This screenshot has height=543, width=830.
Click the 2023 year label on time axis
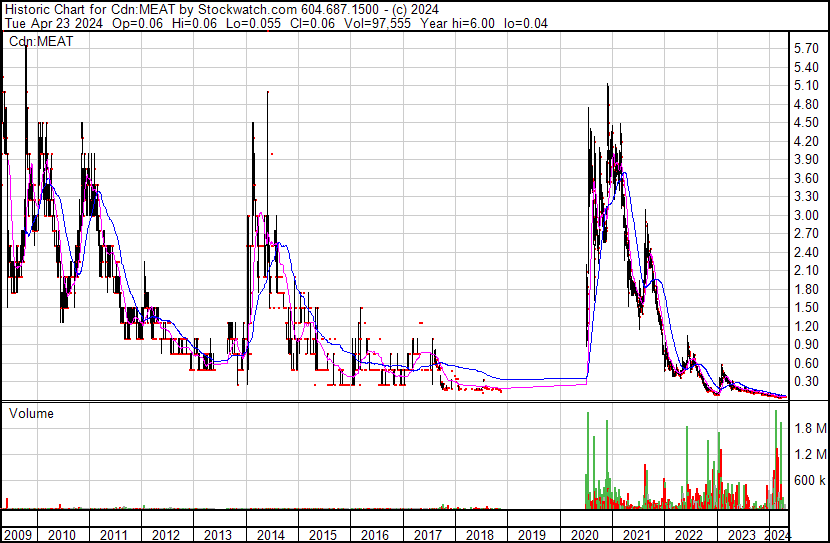(x=741, y=535)
